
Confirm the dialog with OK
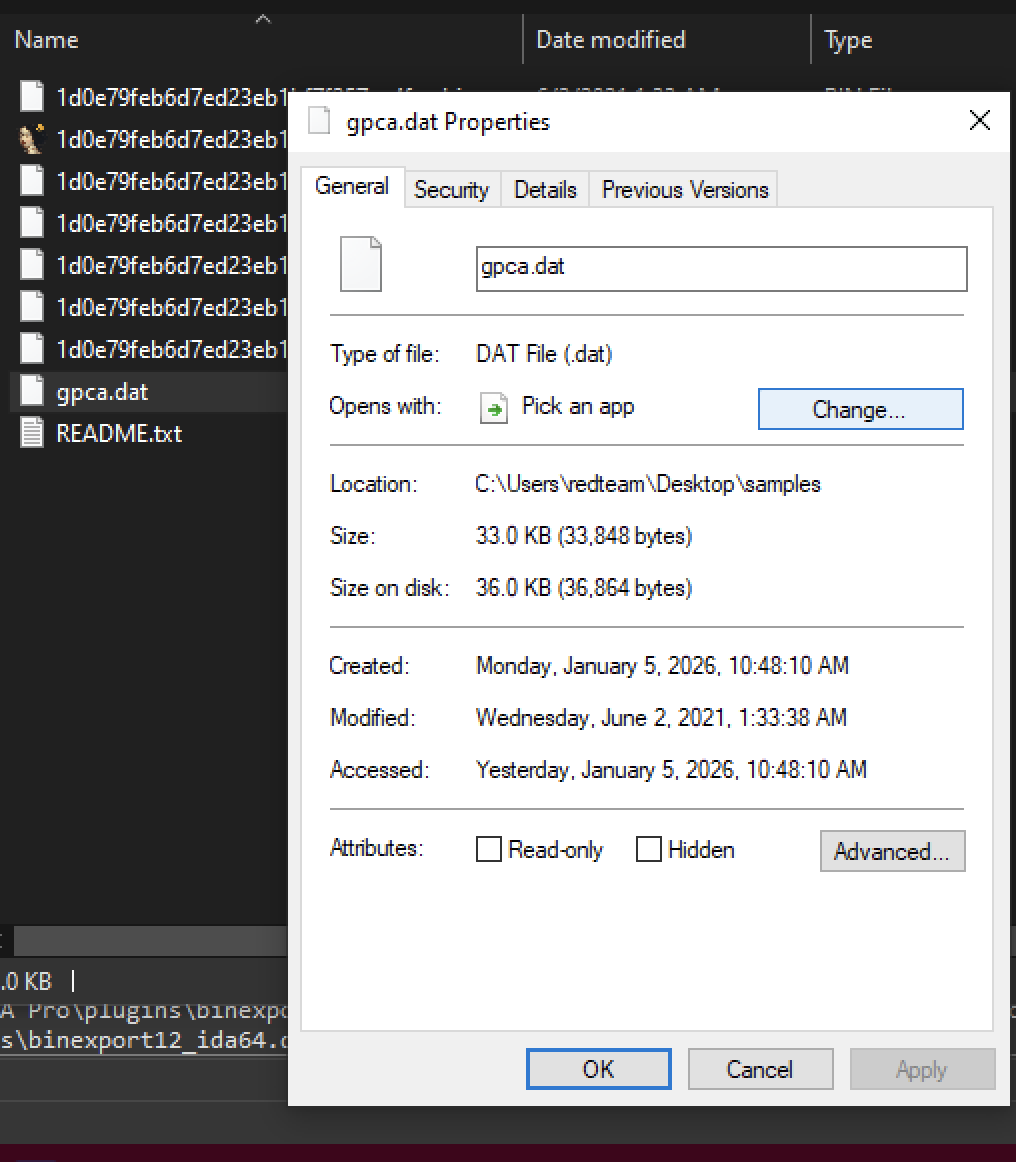[x=599, y=1069]
